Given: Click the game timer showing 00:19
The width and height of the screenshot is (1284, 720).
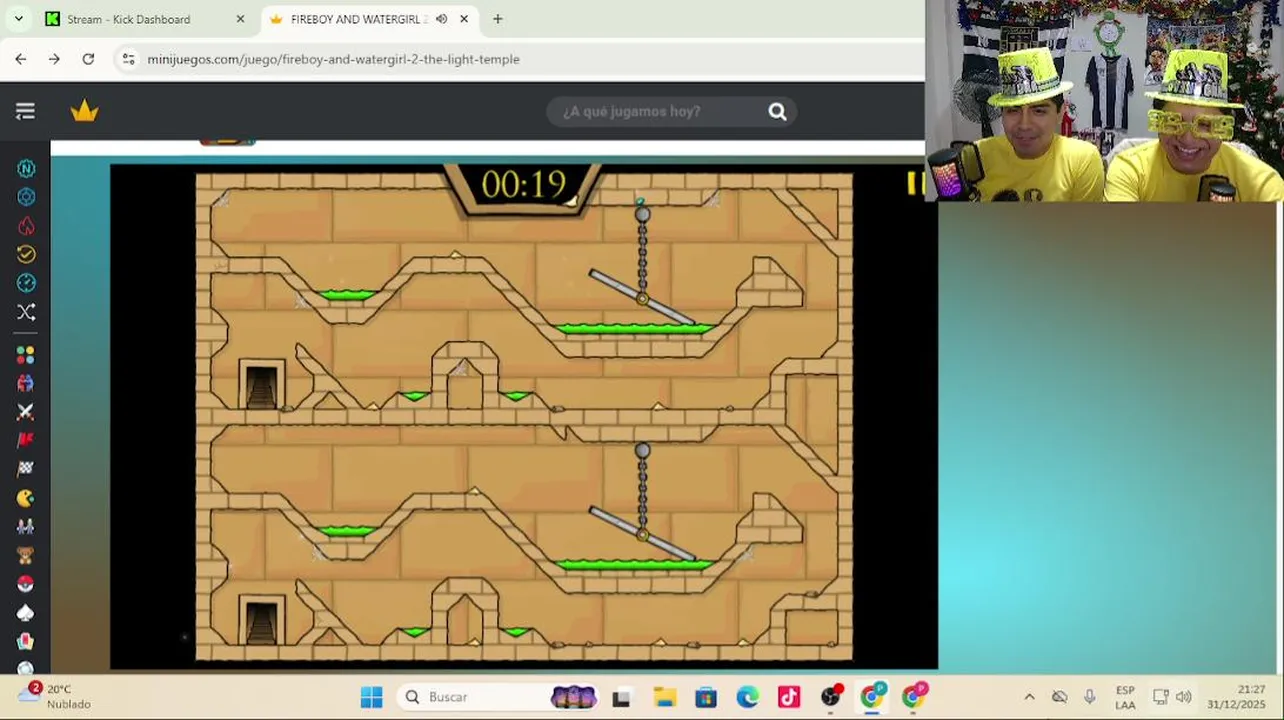Looking at the screenshot, I should click(524, 185).
